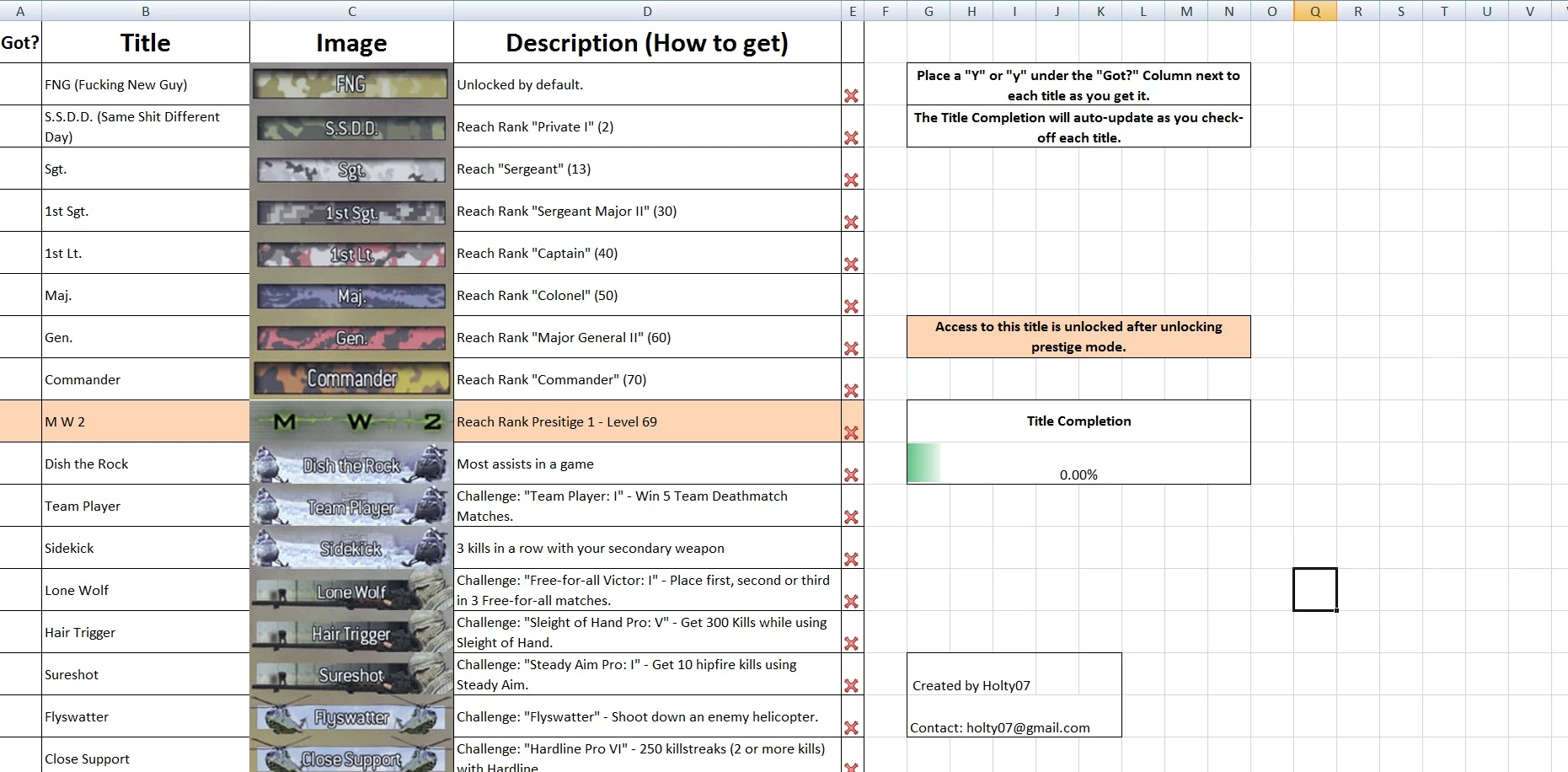Click the Got? cell for Sidekick row
The width and height of the screenshot is (1568, 772).
[x=20, y=548]
